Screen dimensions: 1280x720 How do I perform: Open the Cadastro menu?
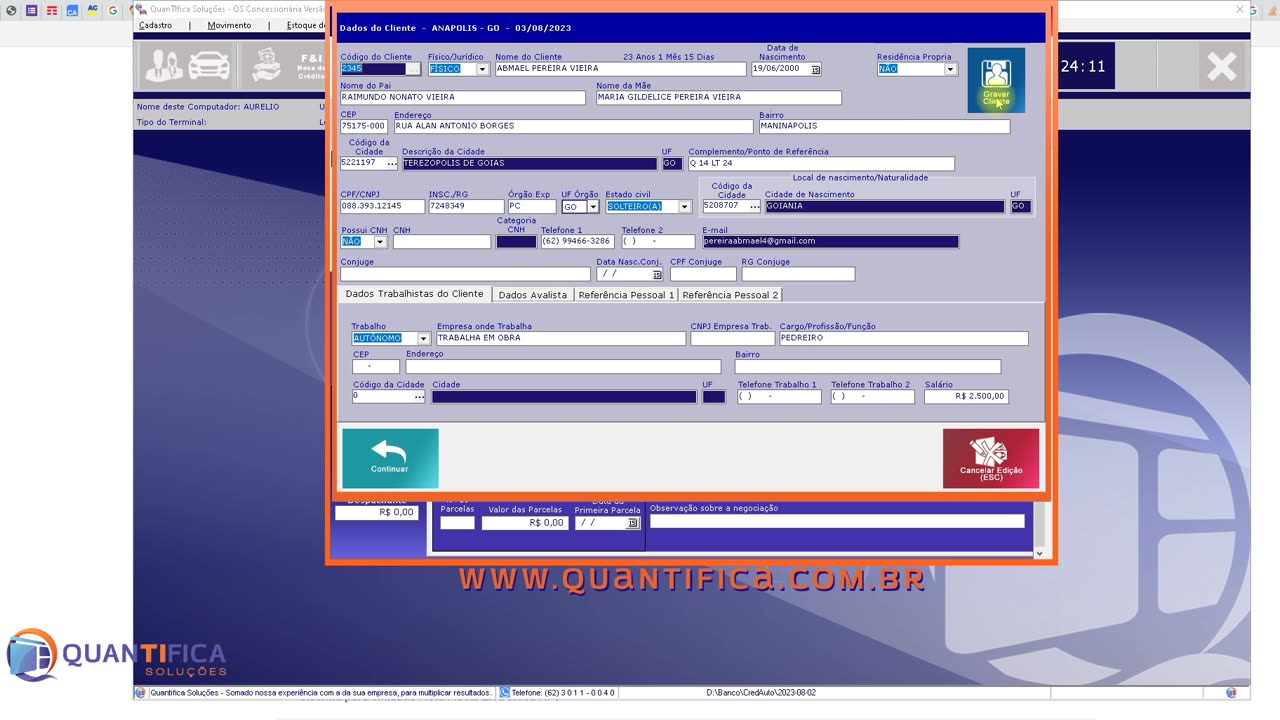(x=156, y=25)
